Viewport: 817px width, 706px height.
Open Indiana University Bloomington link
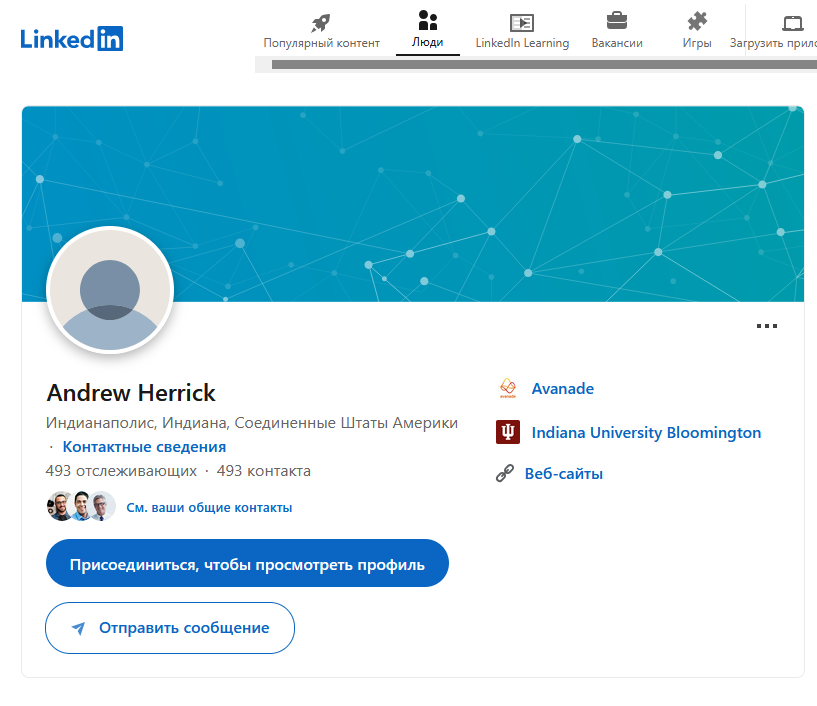pyautogui.click(x=646, y=433)
